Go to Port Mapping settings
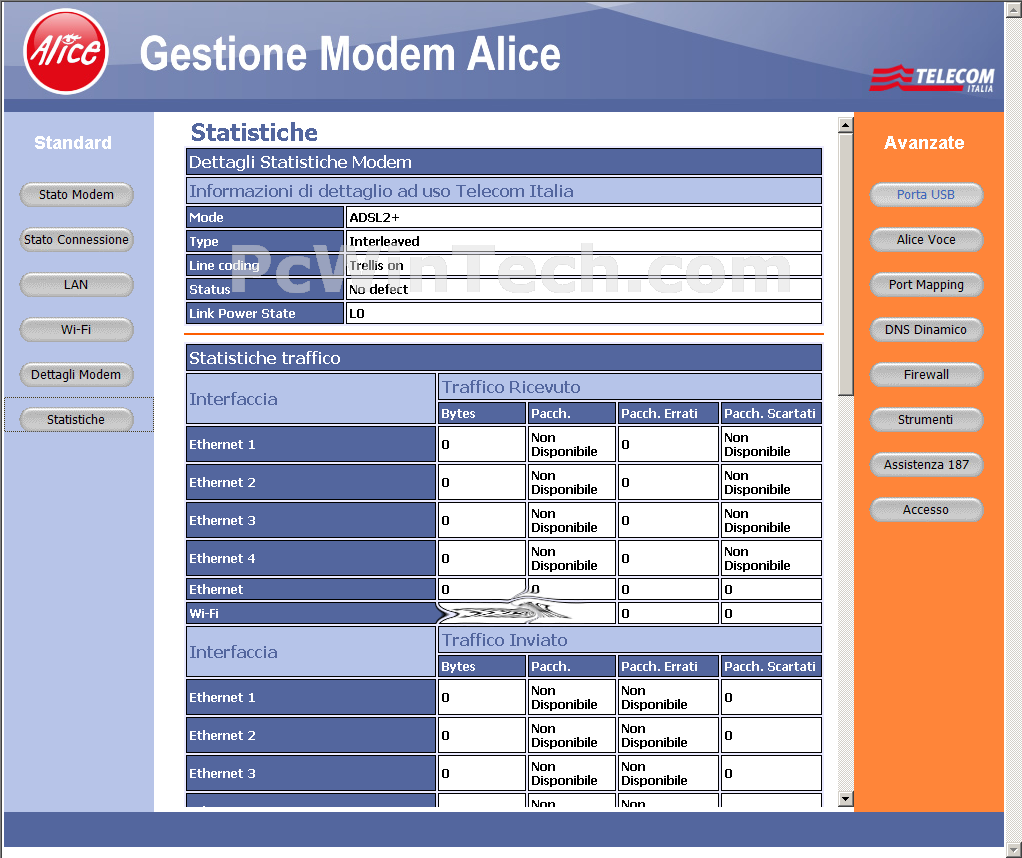This screenshot has height=858, width=1022. click(926, 284)
